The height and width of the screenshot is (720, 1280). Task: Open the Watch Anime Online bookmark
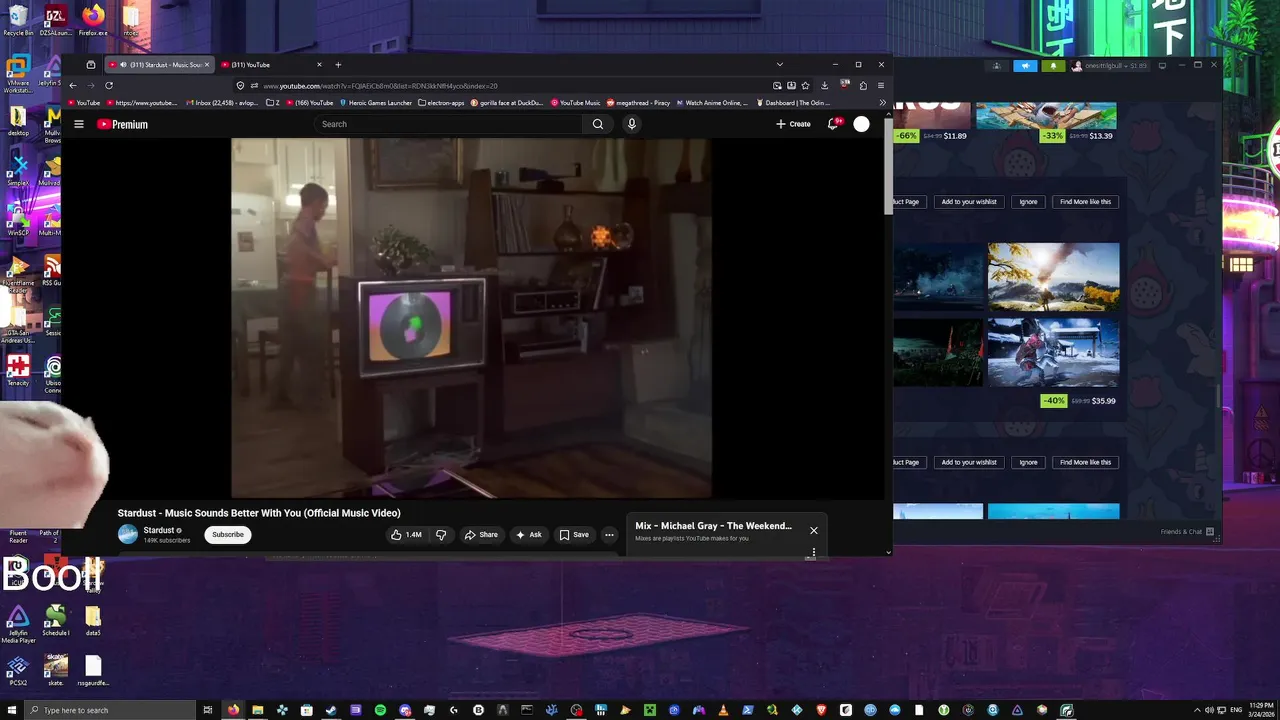click(711, 102)
